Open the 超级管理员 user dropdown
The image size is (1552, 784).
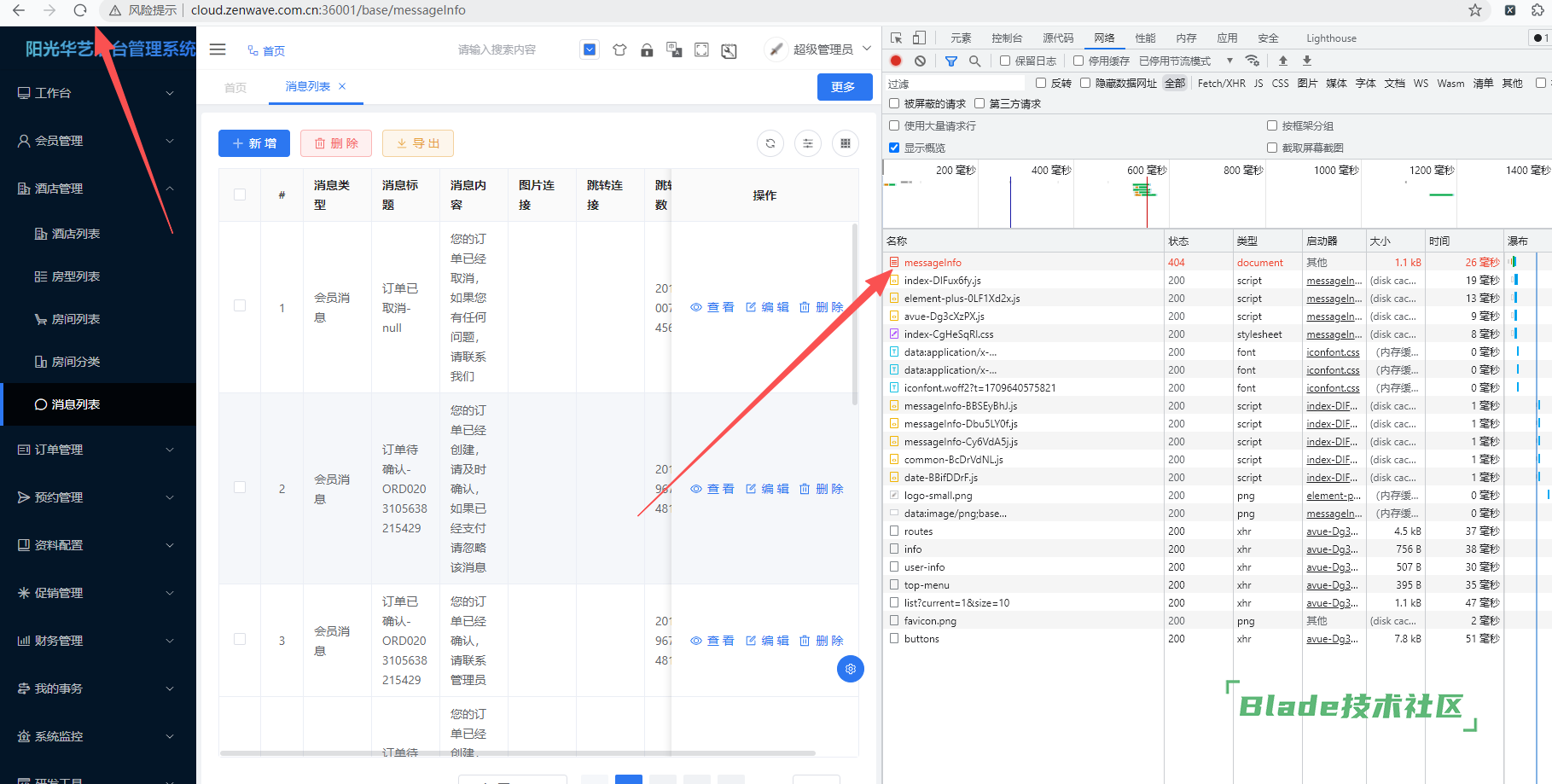click(x=823, y=49)
